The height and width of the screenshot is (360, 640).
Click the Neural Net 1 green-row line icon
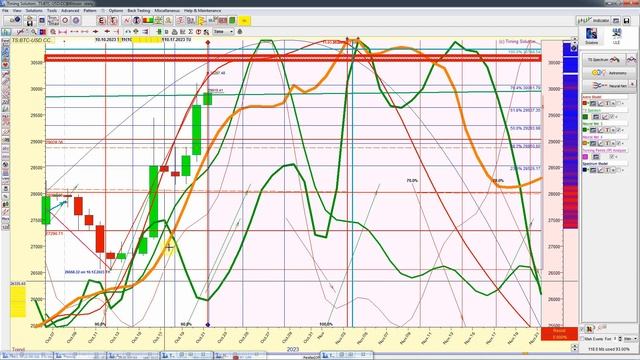coord(601,130)
